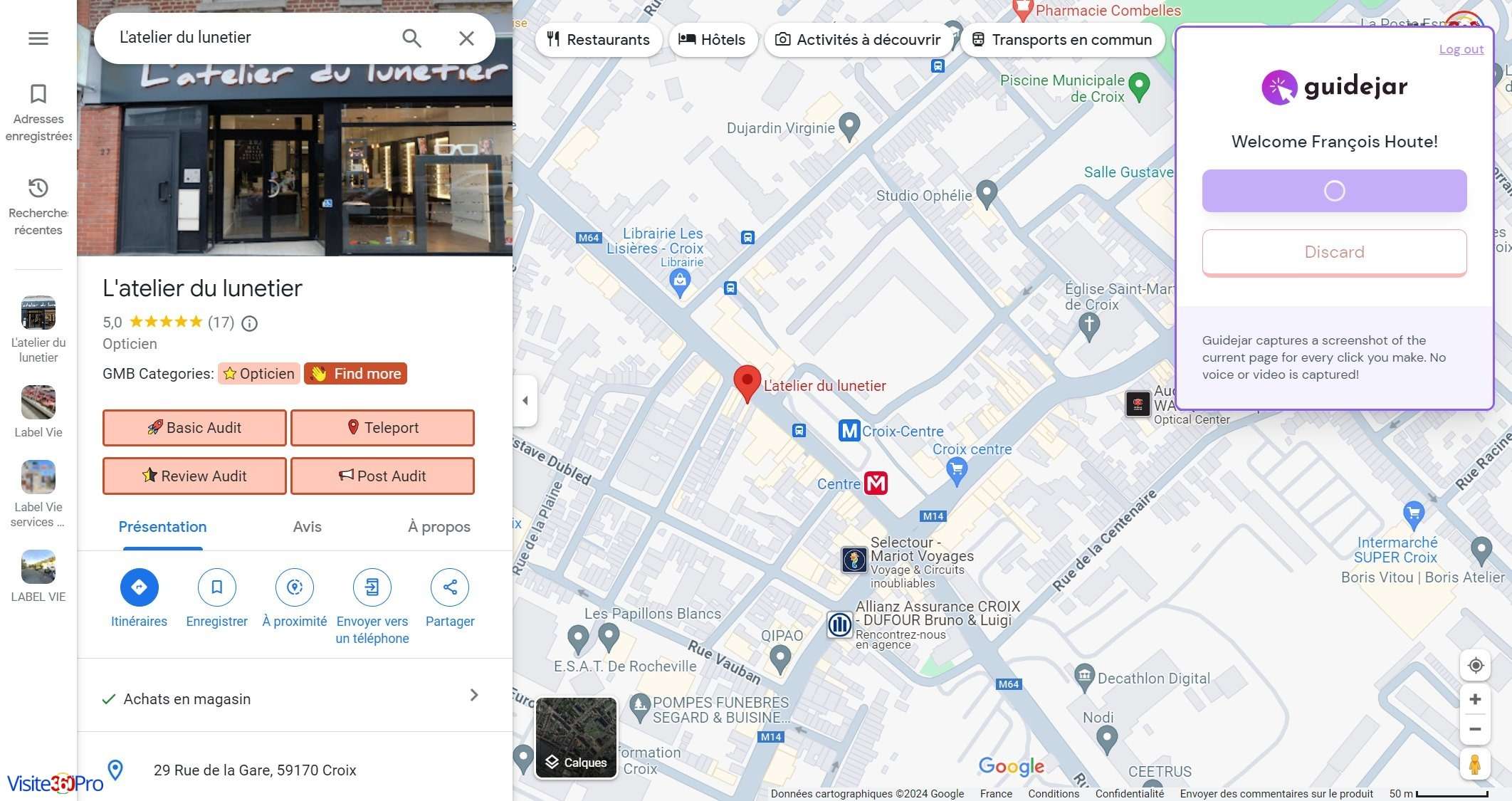Clear the search box with the X icon
Viewport: 1512px width, 801px height.
[466, 38]
